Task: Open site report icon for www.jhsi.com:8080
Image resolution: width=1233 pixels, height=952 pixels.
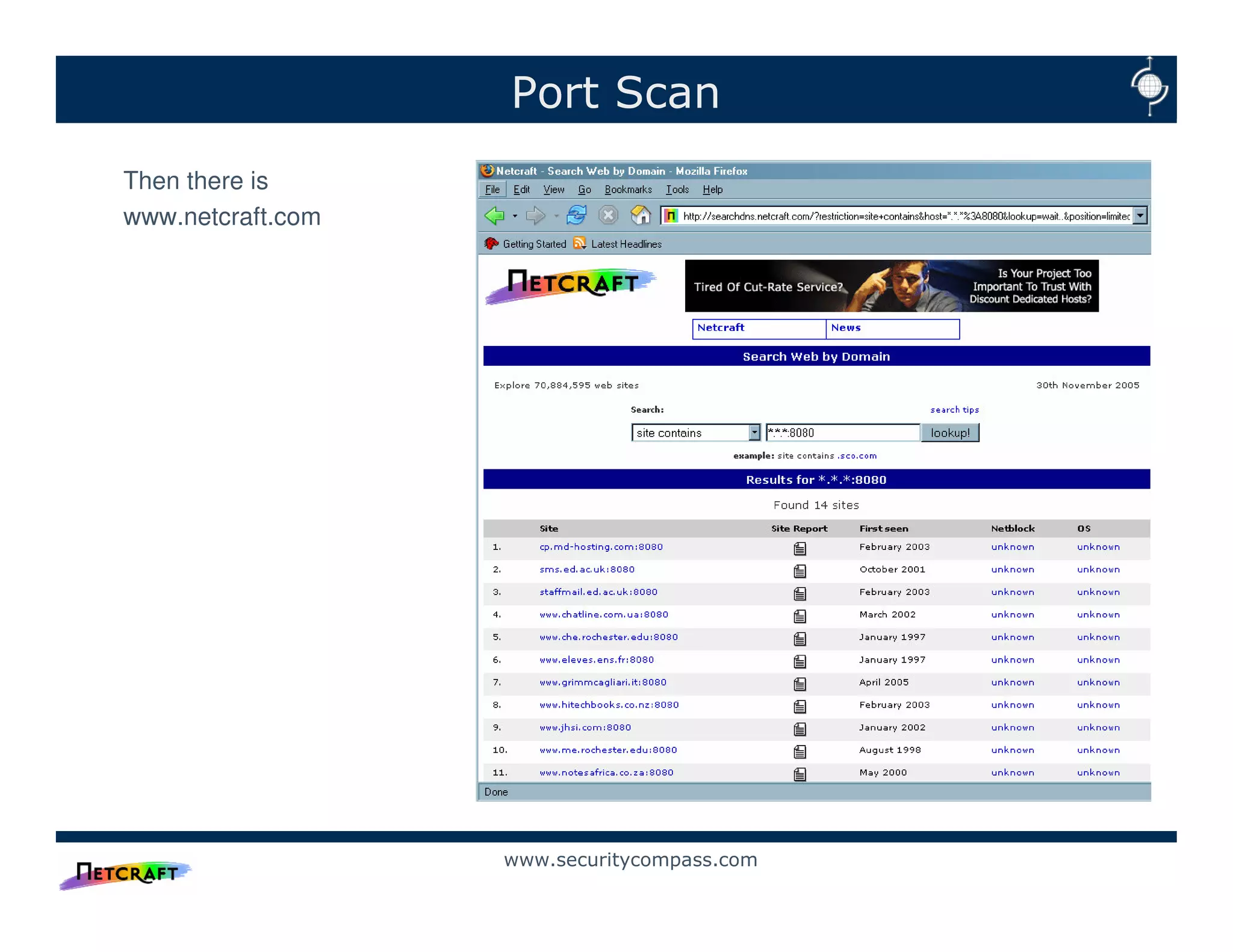Action: point(800,729)
